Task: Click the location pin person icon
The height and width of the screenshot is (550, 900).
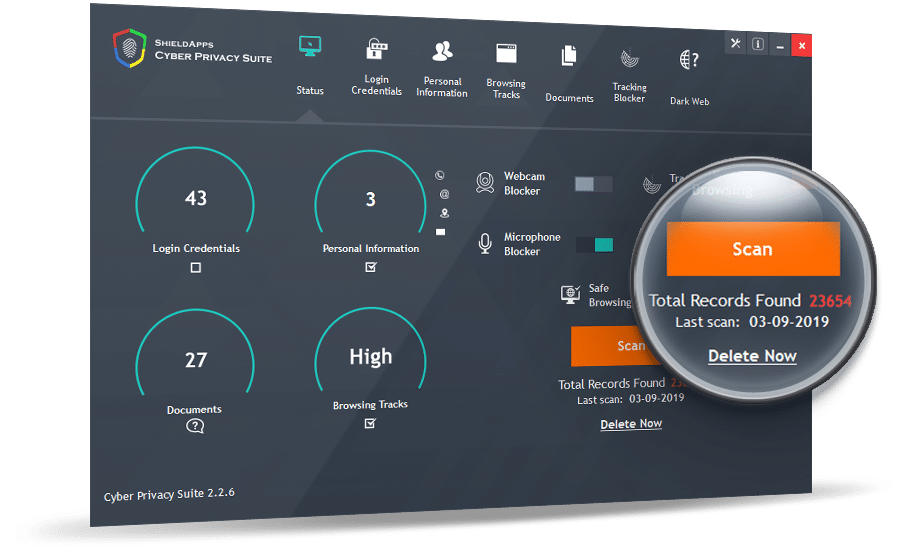Action: click(x=444, y=213)
